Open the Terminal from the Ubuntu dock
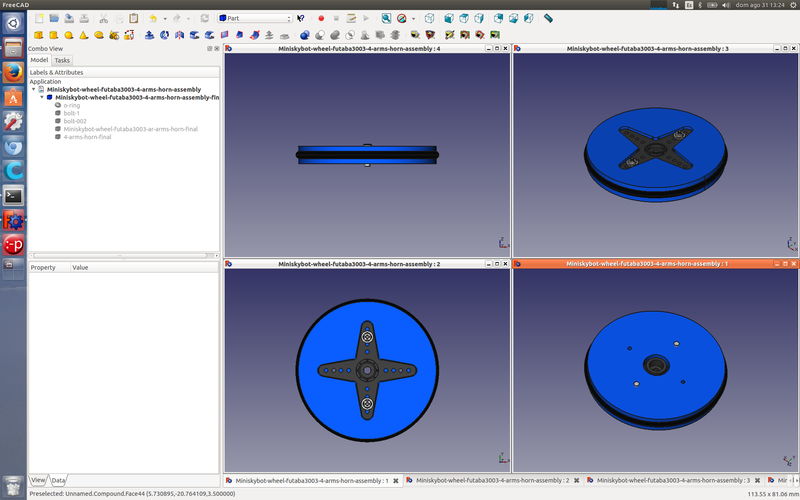 (14, 196)
